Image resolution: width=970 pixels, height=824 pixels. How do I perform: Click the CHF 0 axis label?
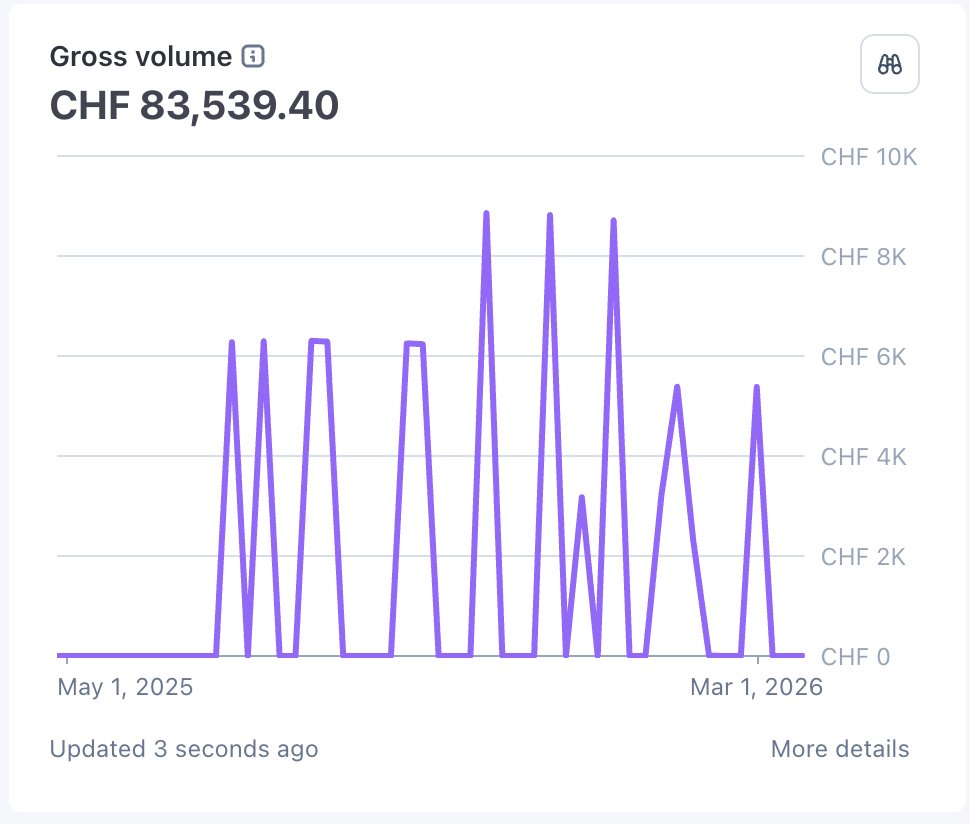[x=855, y=656]
